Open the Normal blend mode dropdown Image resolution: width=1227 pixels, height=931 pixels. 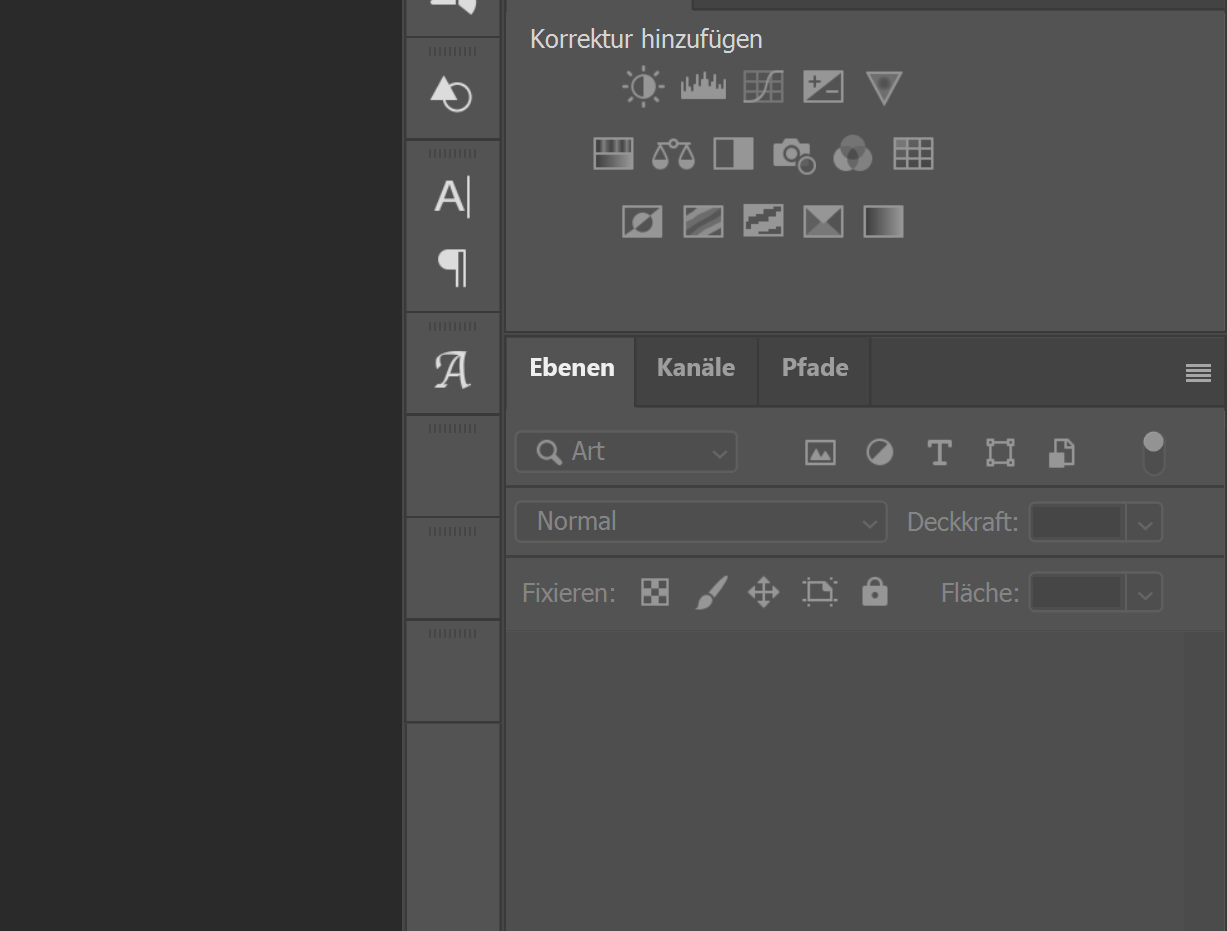click(700, 521)
